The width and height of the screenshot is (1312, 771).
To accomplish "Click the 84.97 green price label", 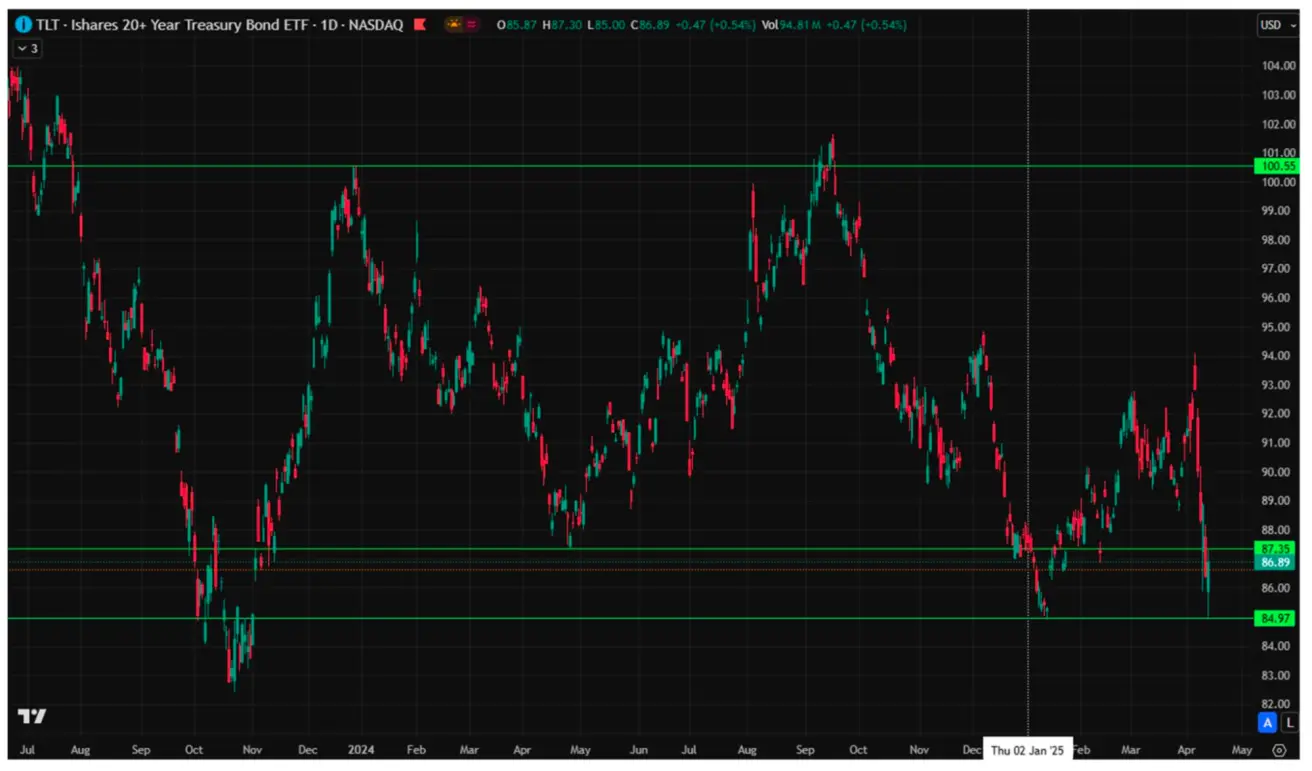I will (x=1274, y=619).
